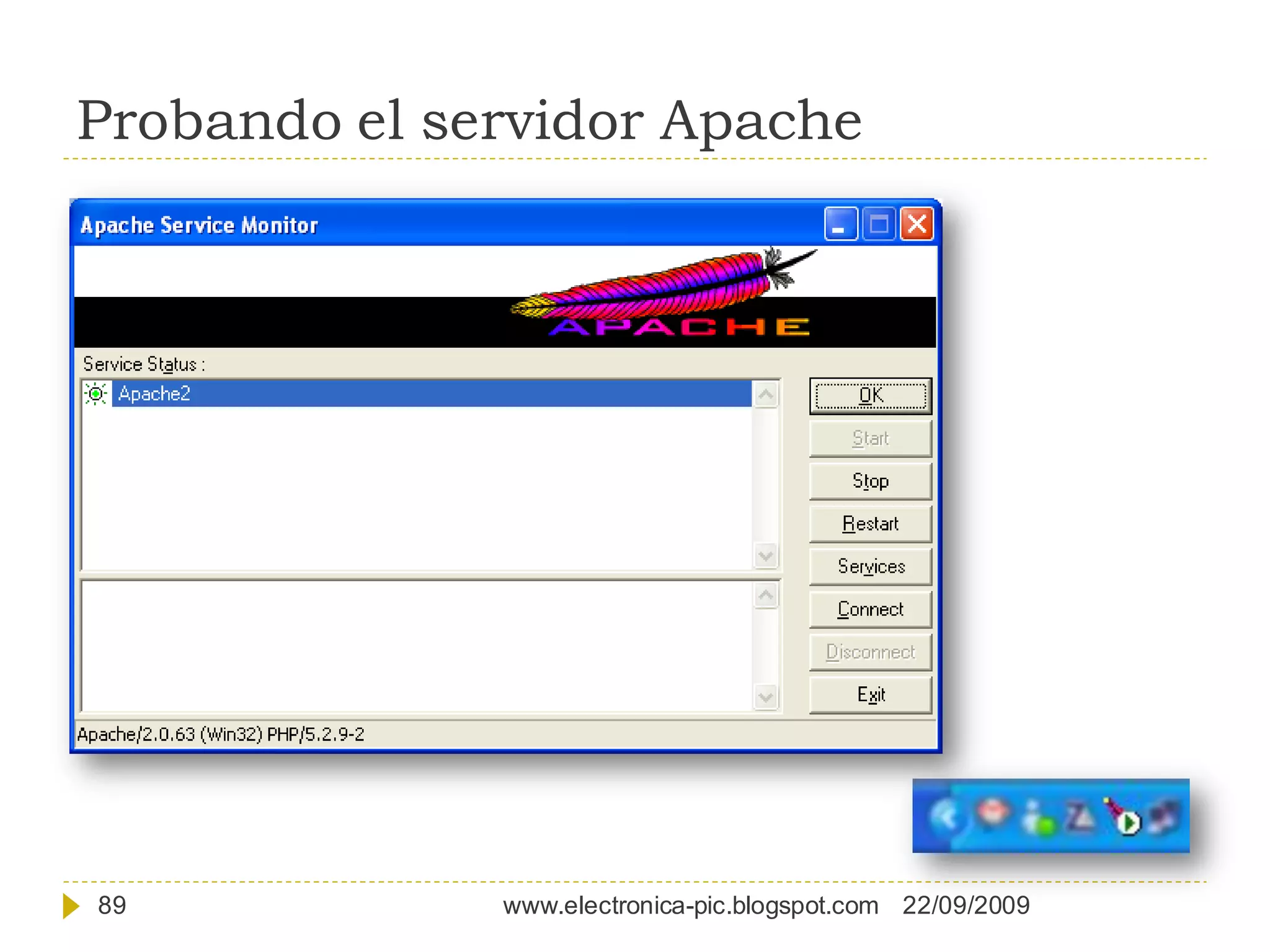Minimize the Apache Service Monitor window
This screenshot has height=952, width=1270.
[x=840, y=224]
